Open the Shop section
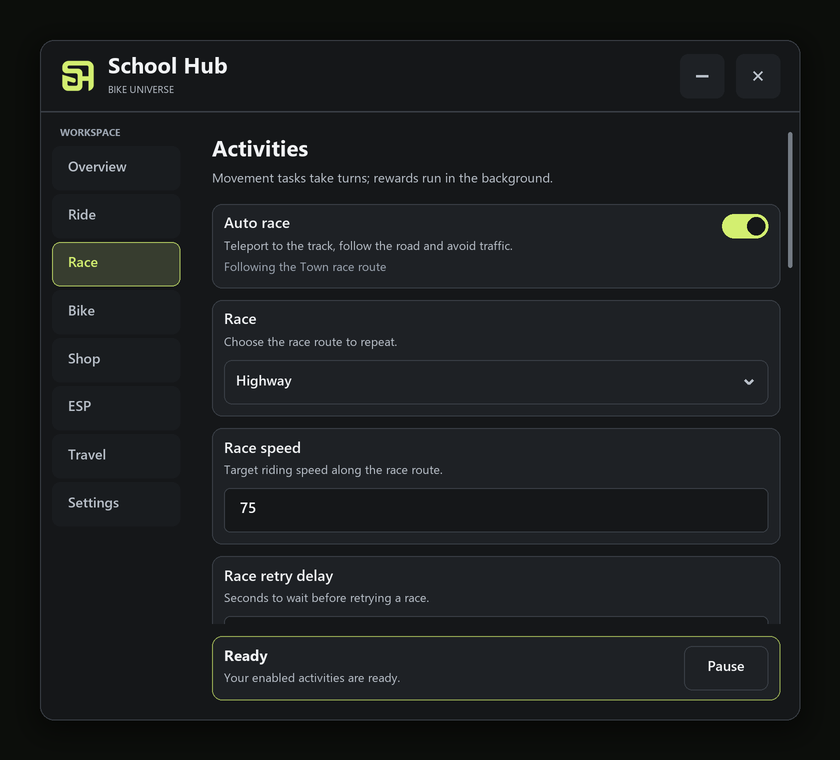This screenshot has height=760, width=840. point(116,359)
